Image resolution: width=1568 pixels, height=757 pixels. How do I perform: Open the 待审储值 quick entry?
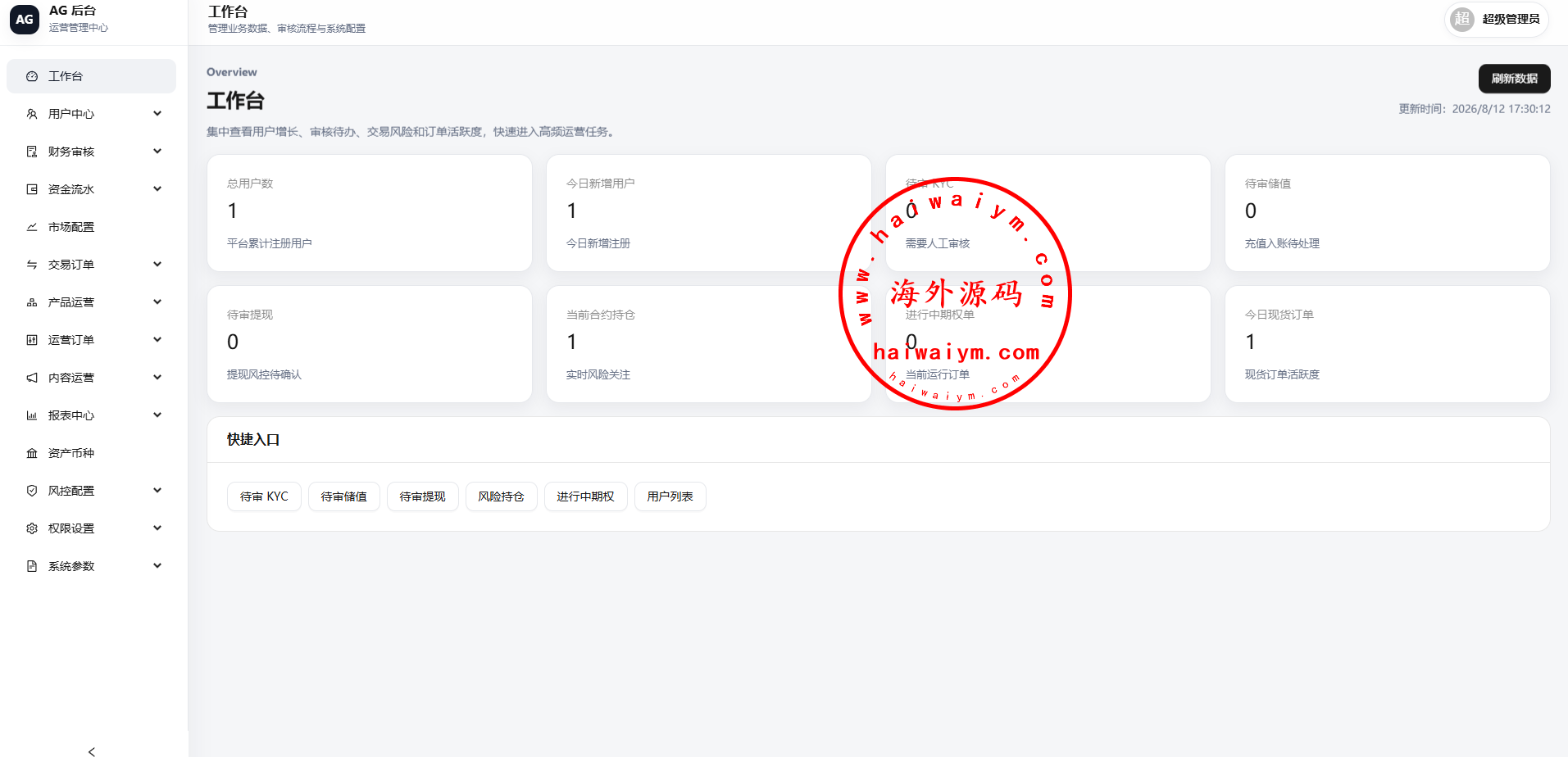(x=344, y=496)
